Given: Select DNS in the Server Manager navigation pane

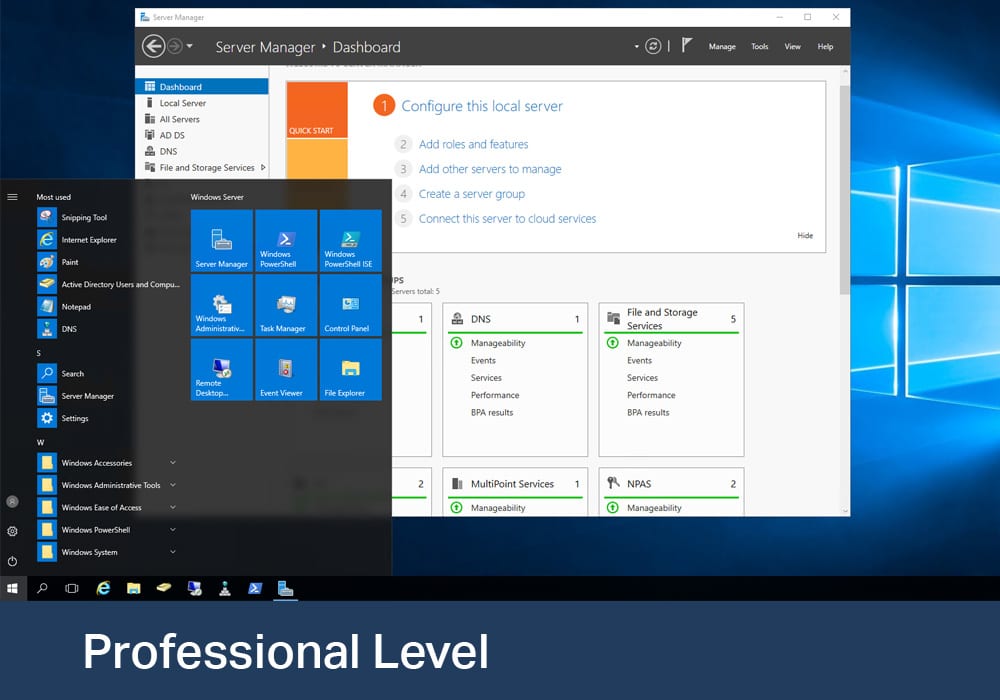Looking at the screenshot, I should click(x=202, y=151).
